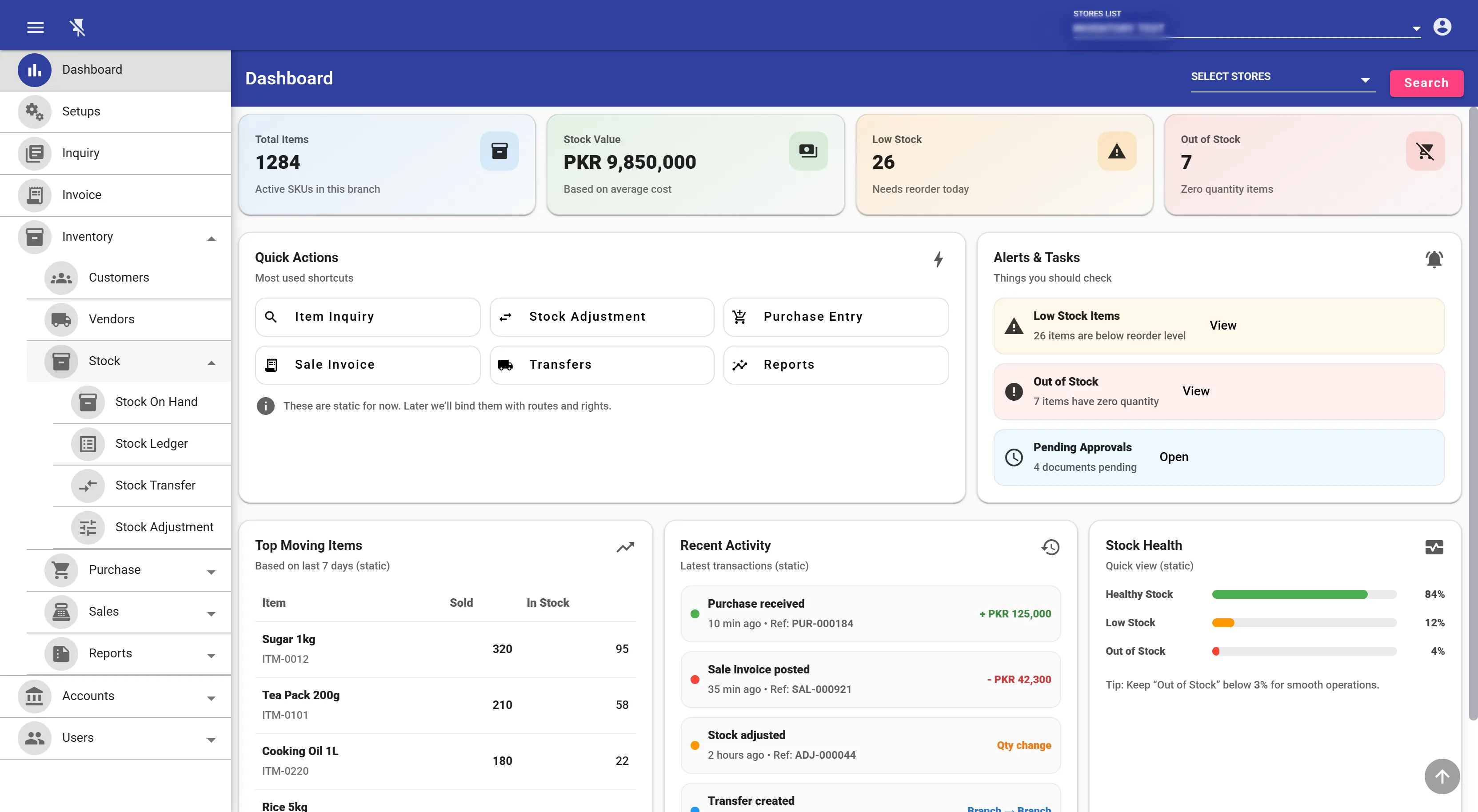Click the Customers group icon
This screenshot has width=1478, height=812.
(61, 278)
